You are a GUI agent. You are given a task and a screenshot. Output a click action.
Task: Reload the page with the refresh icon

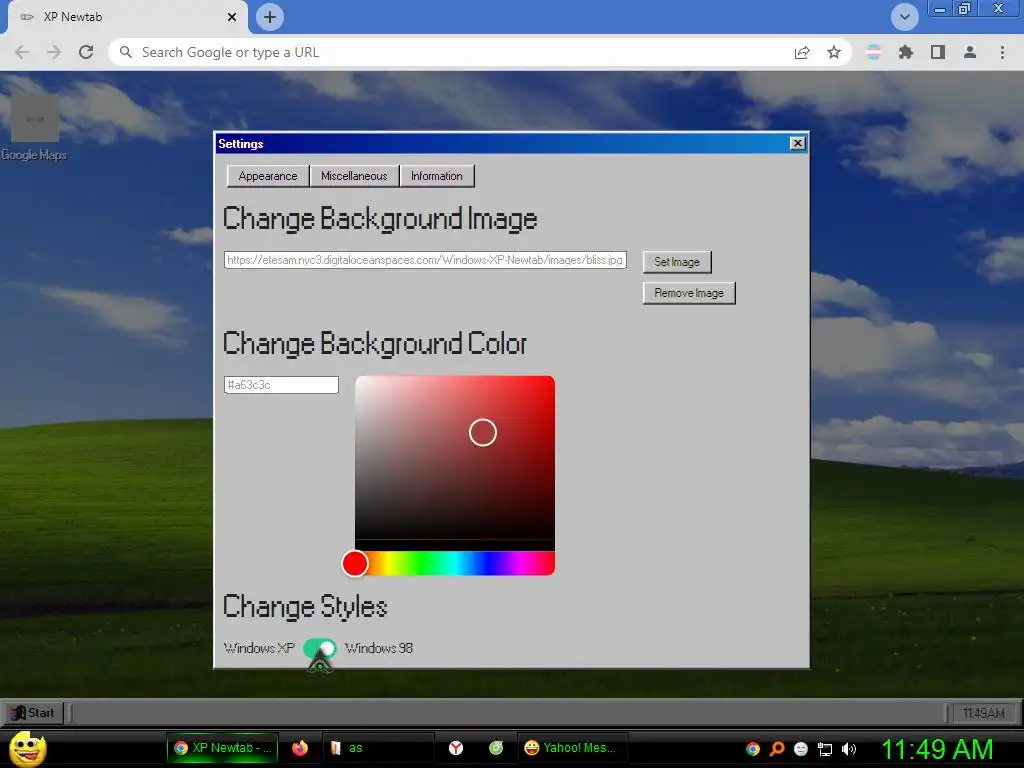[x=86, y=52]
